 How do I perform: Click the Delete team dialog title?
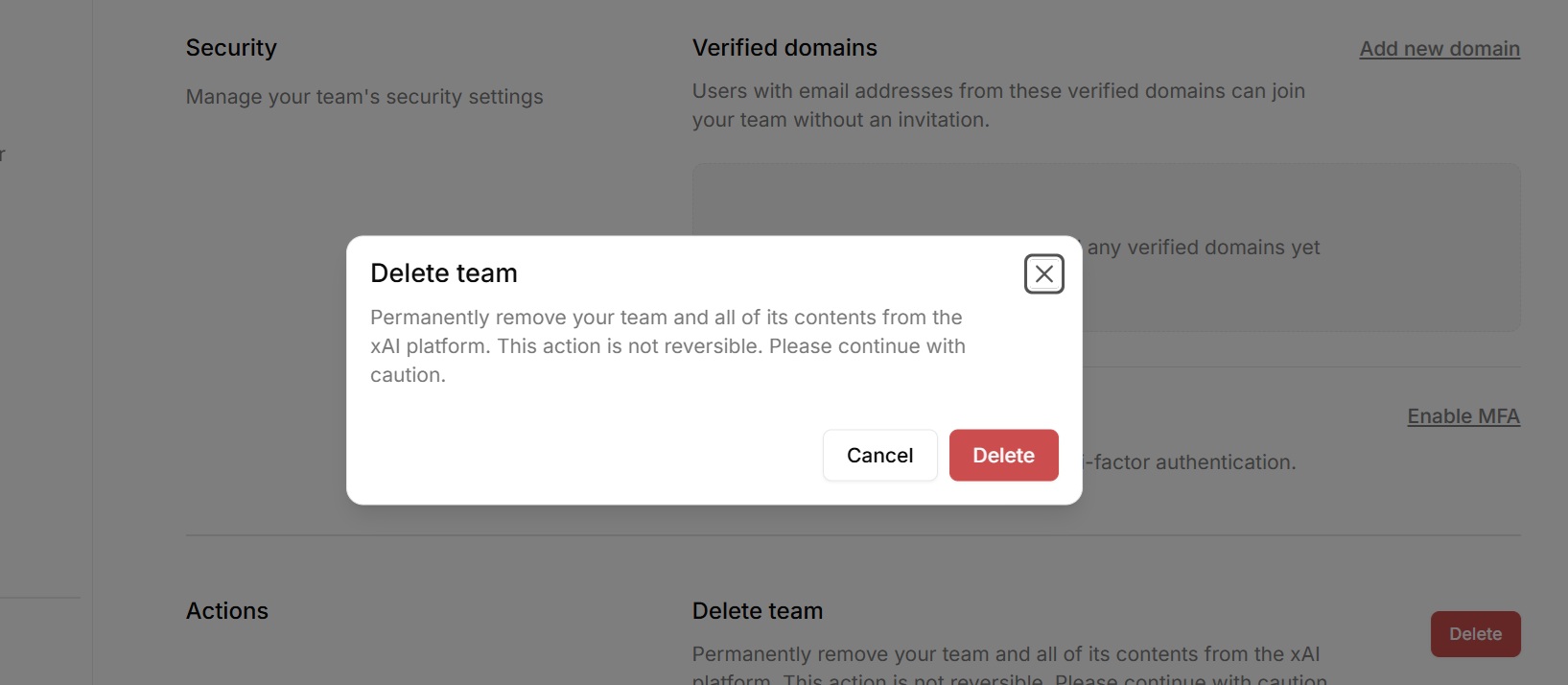444,273
